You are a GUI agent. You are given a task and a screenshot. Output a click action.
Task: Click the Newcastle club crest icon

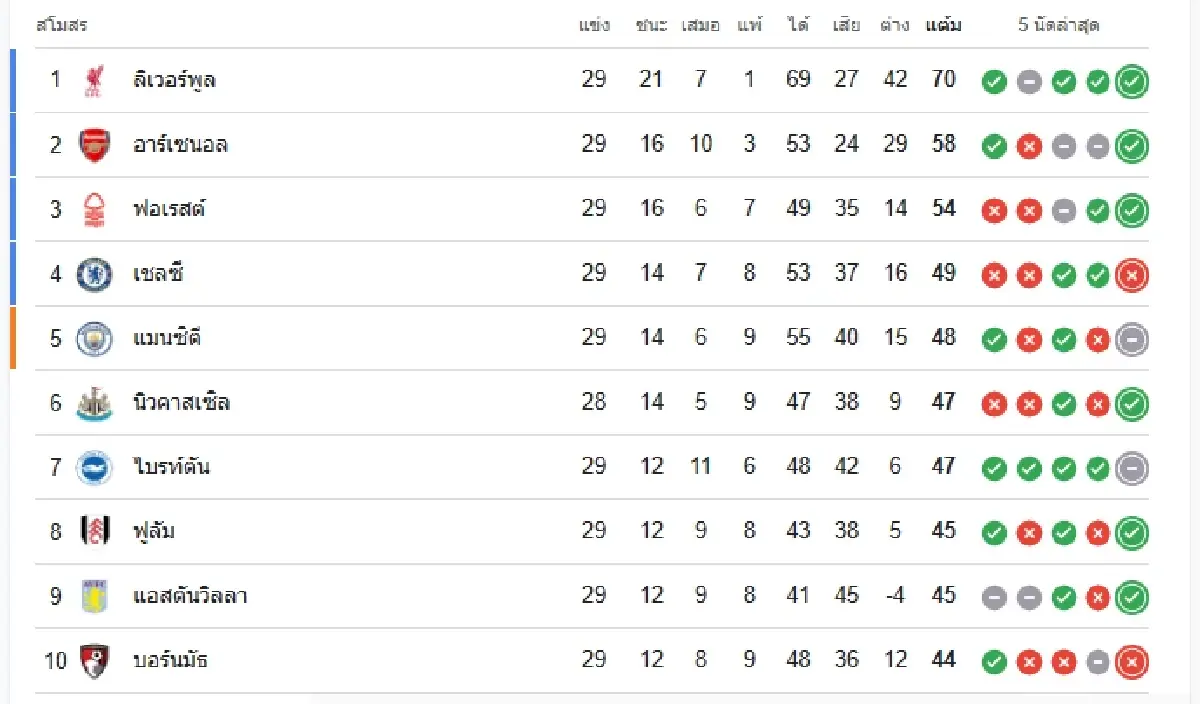94,403
